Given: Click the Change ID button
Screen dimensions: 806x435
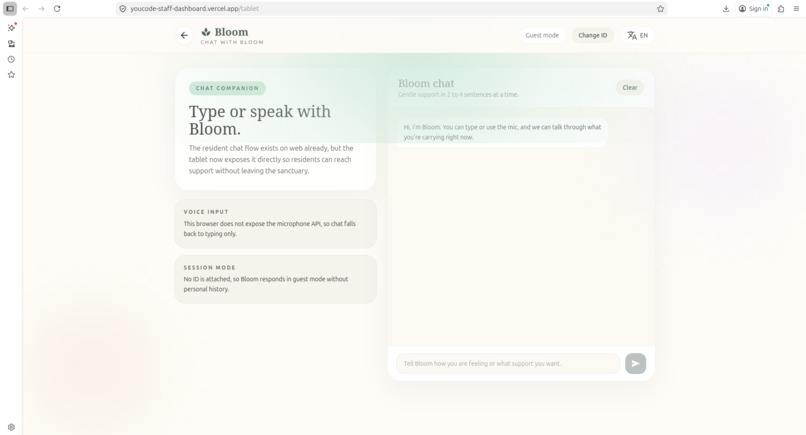Looking at the screenshot, I should 593,35.
